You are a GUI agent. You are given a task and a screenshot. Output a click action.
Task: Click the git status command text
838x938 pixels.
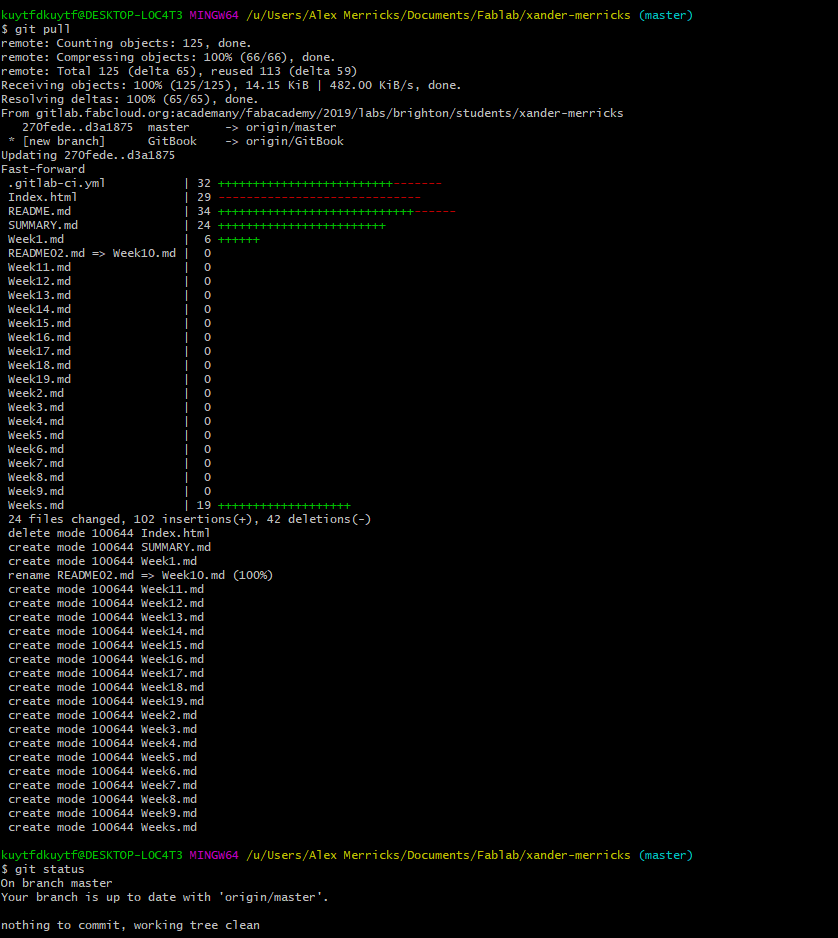(x=50, y=869)
